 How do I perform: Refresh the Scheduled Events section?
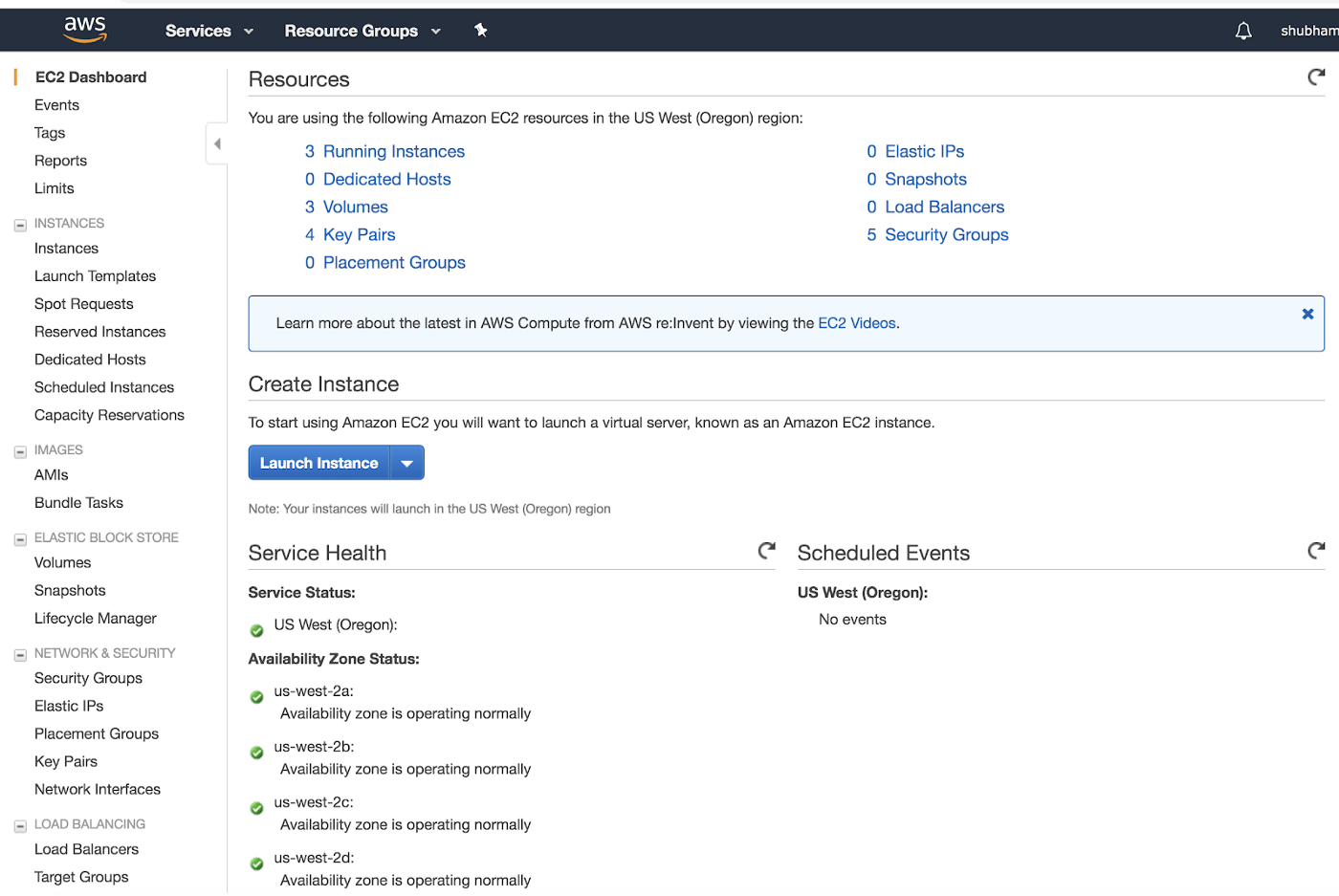[x=1316, y=551]
